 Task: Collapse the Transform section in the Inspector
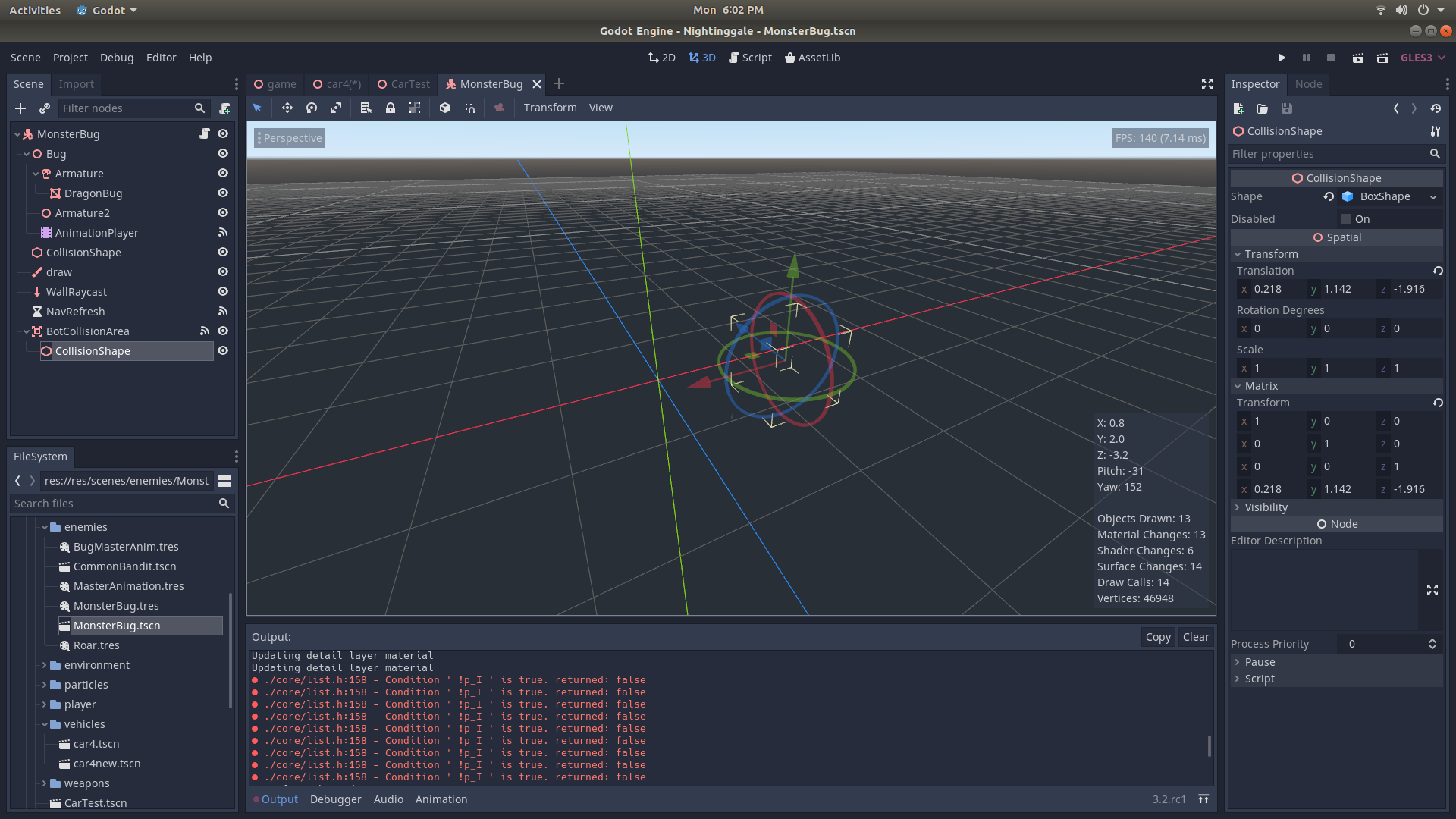[x=1239, y=253]
